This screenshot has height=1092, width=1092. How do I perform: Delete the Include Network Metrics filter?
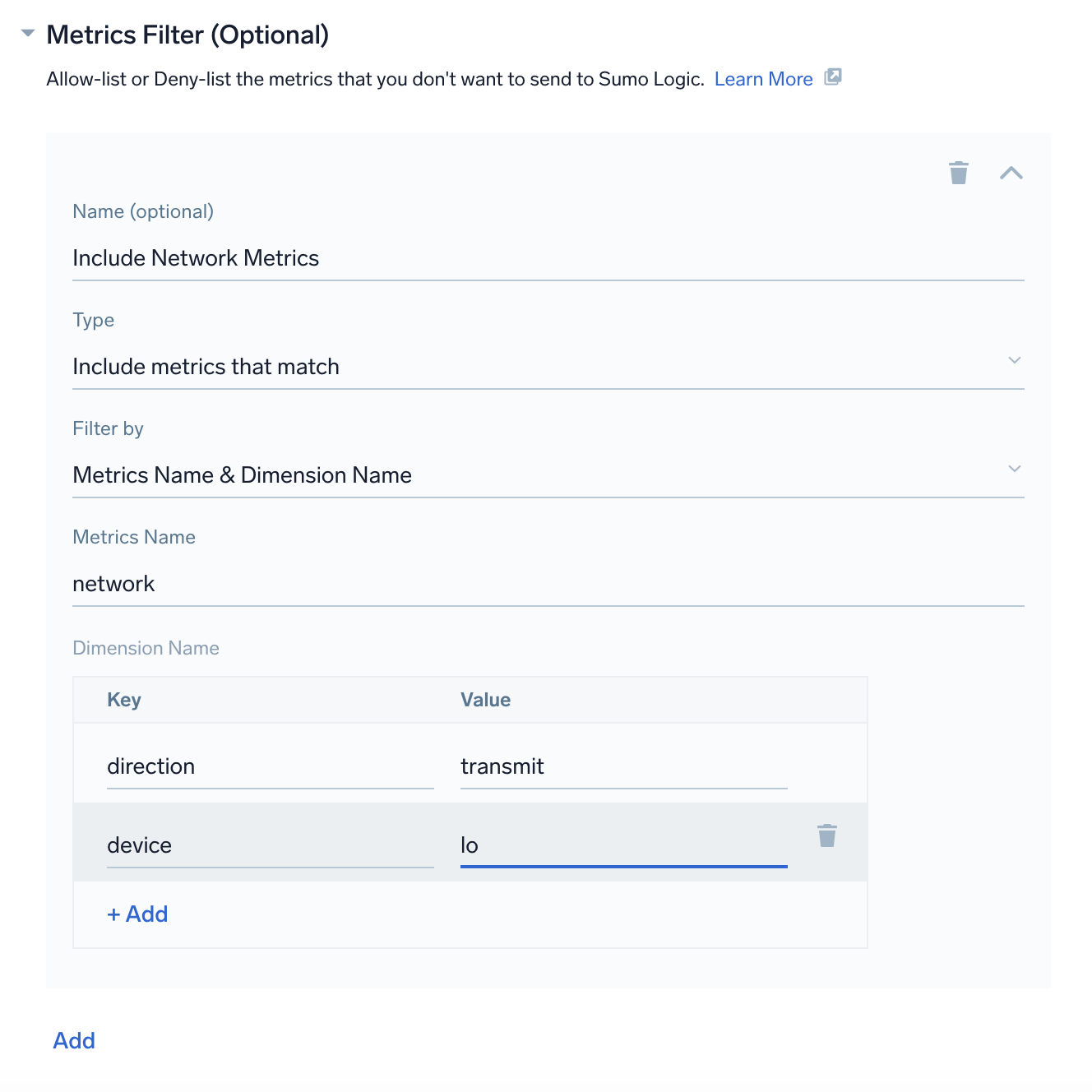(x=958, y=173)
